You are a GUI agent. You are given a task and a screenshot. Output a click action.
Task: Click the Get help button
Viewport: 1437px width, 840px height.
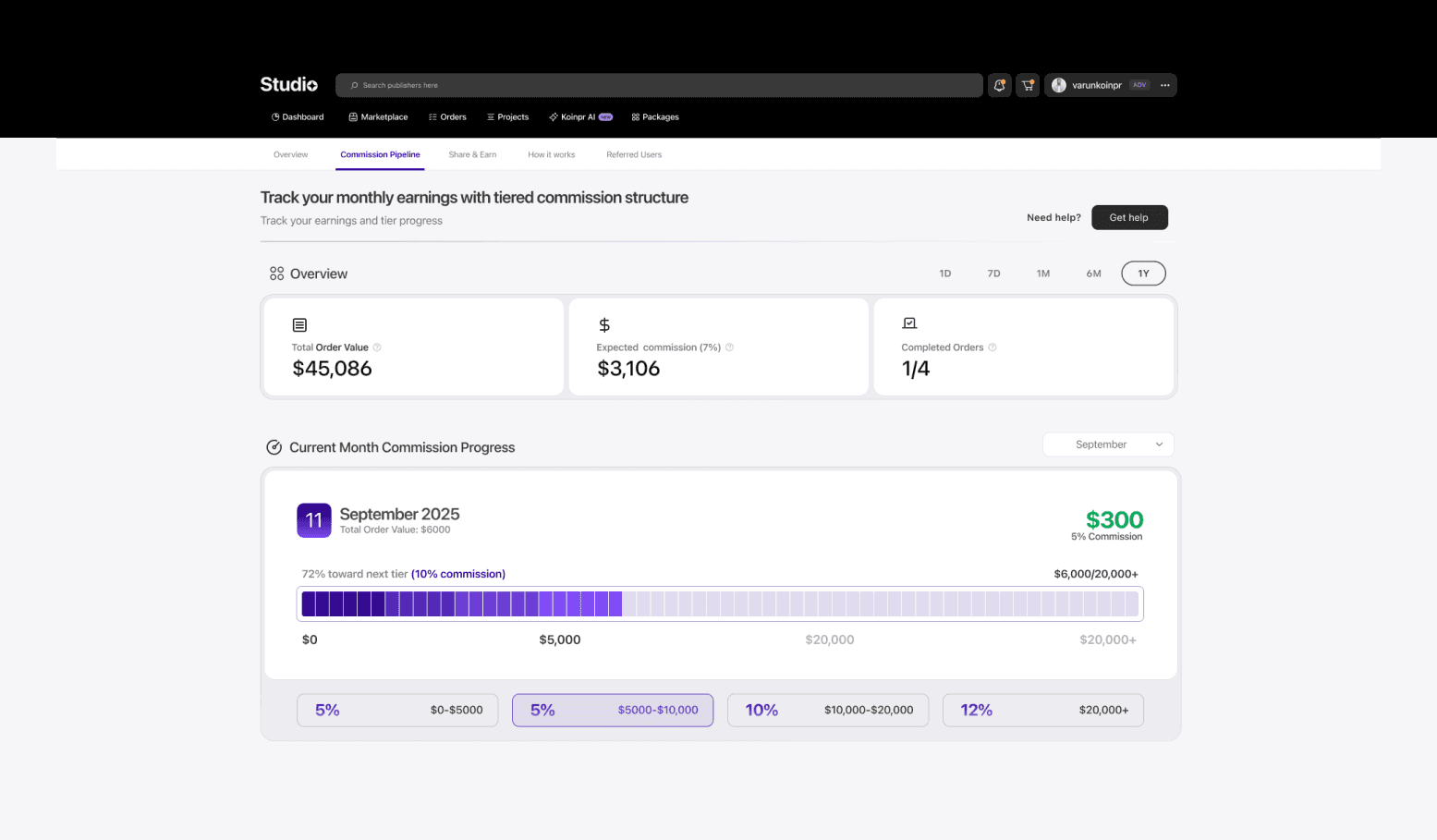pos(1129,217)
